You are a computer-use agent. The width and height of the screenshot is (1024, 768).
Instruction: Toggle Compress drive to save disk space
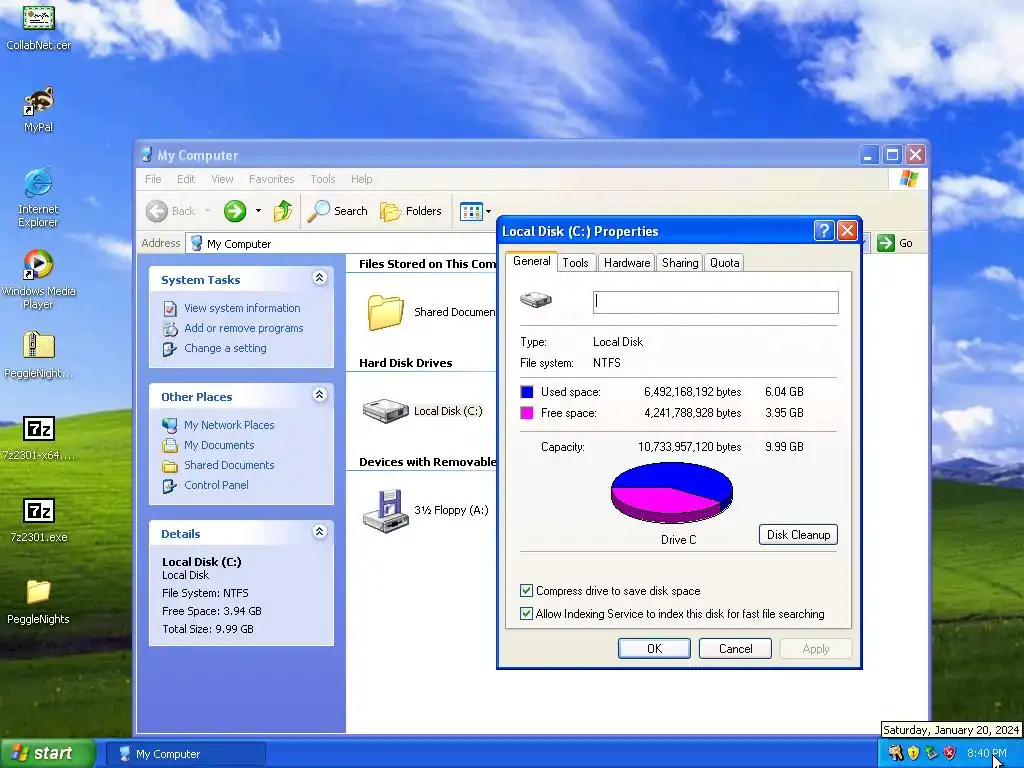coord(526,590)
